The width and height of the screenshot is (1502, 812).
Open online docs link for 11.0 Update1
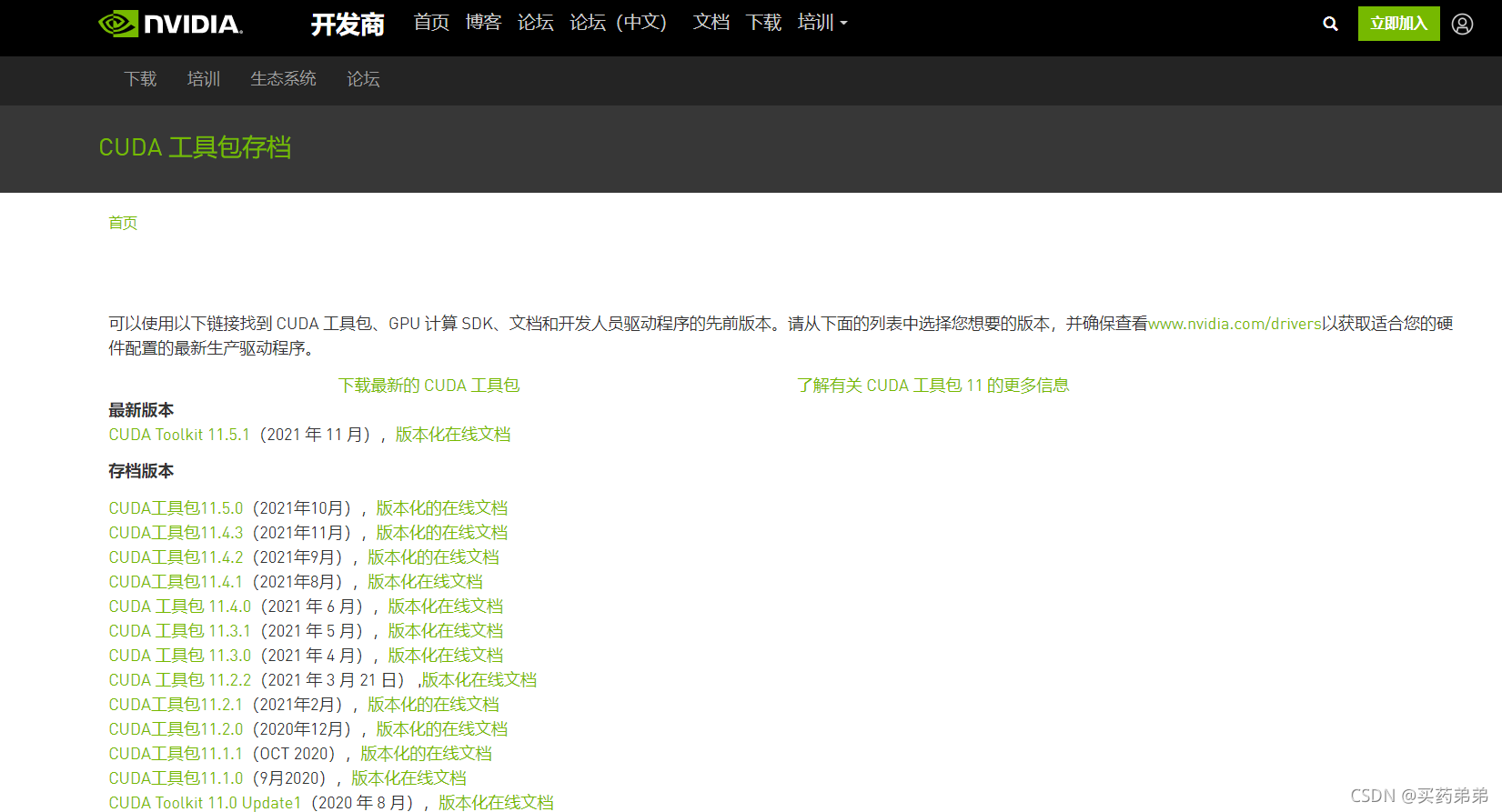pos(496,802)
